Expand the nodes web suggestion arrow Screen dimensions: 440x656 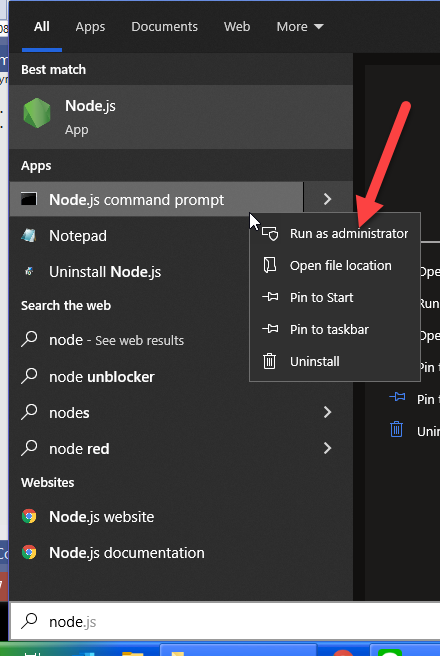(328, 413)
